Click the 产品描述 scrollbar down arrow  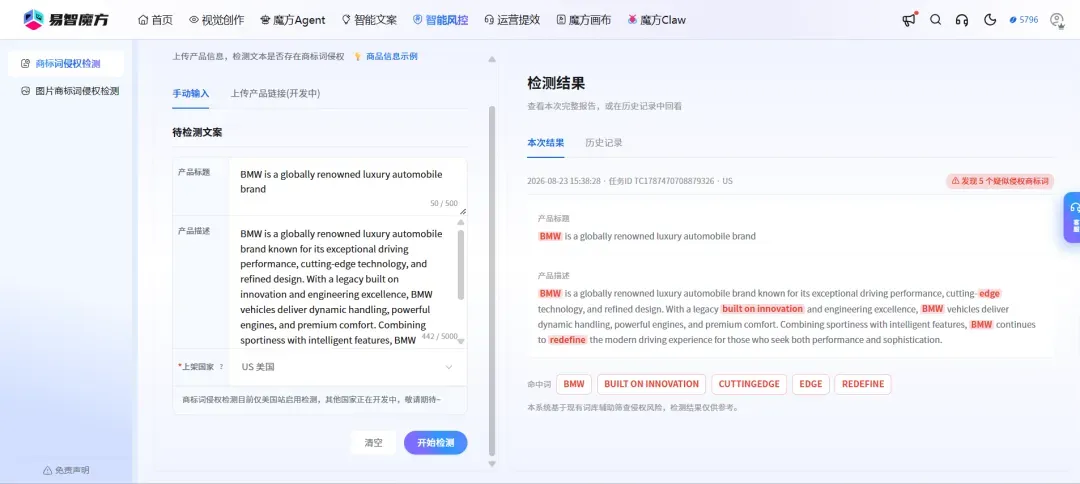[461, 341]
